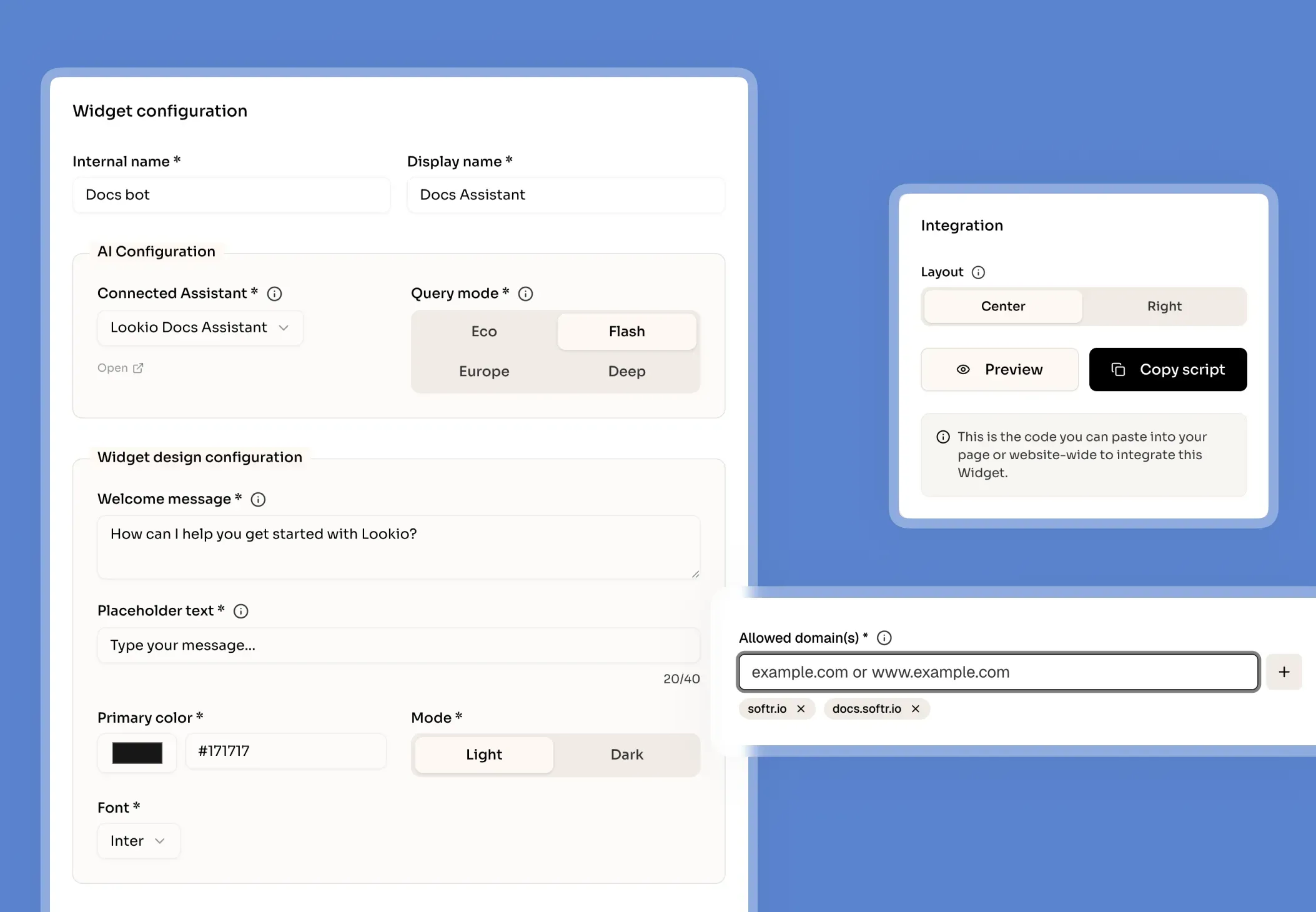Remove the docs.softr.io domain tag
This screenshot has height=912, width=1316.
click(916, 709)
